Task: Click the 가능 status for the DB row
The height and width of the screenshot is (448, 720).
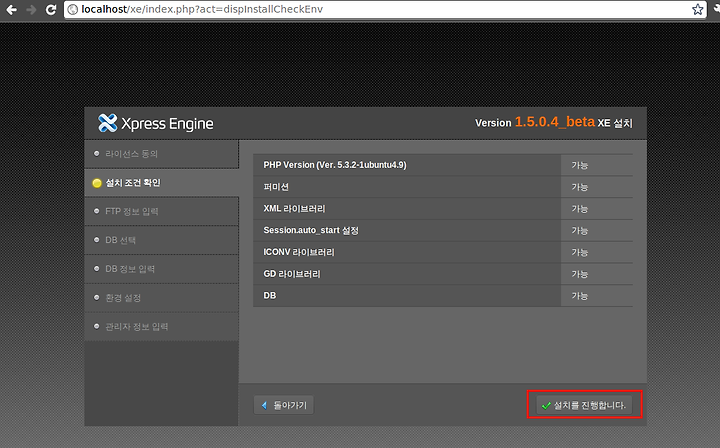Action: [x=579, y=296]
